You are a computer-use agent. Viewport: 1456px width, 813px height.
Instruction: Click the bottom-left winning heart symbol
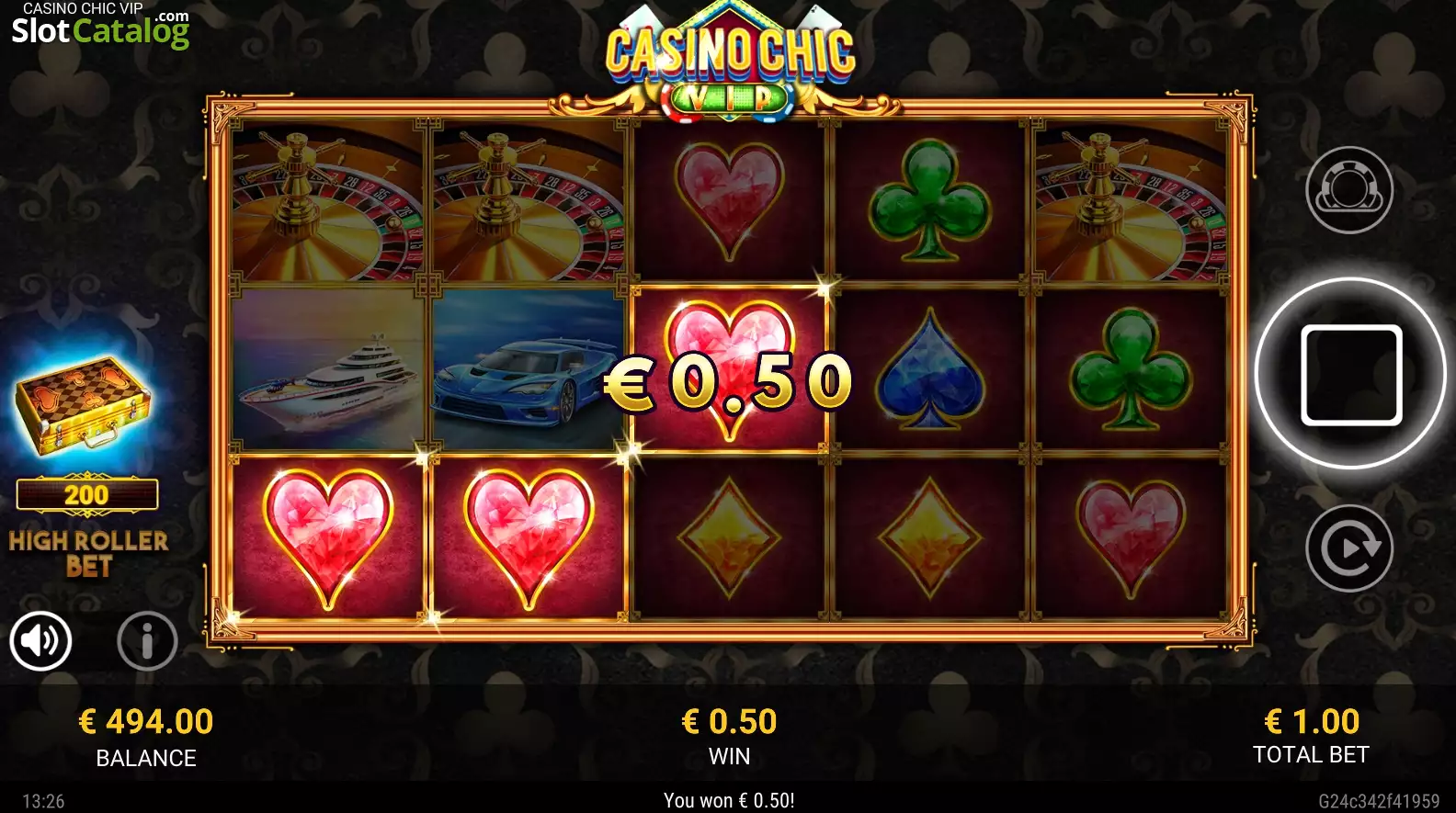(328, 538)
